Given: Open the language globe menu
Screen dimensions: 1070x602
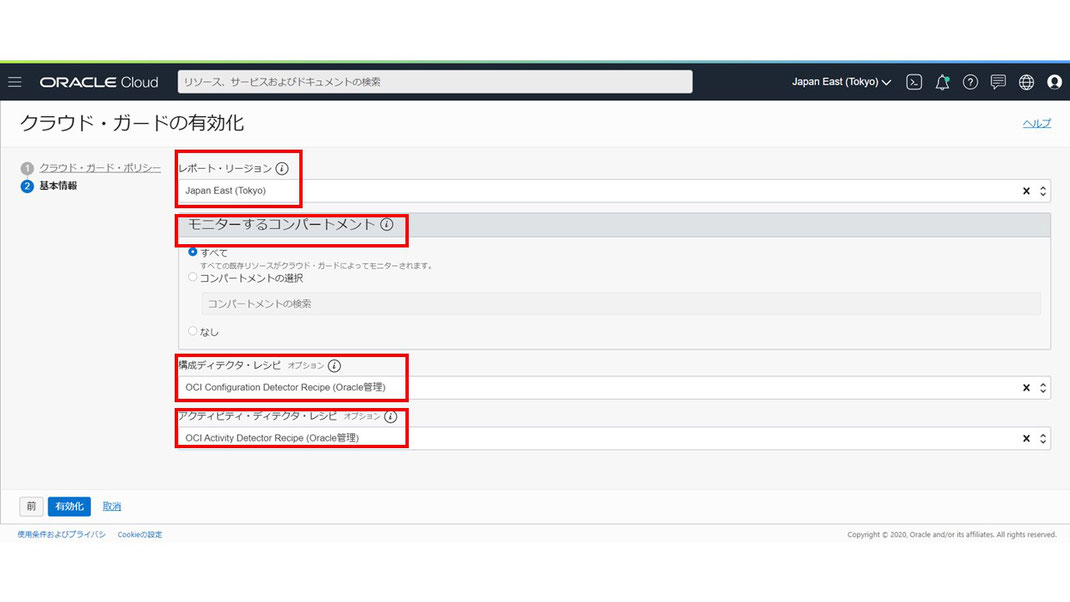Looking at the screenshot, I should 1026,82.
